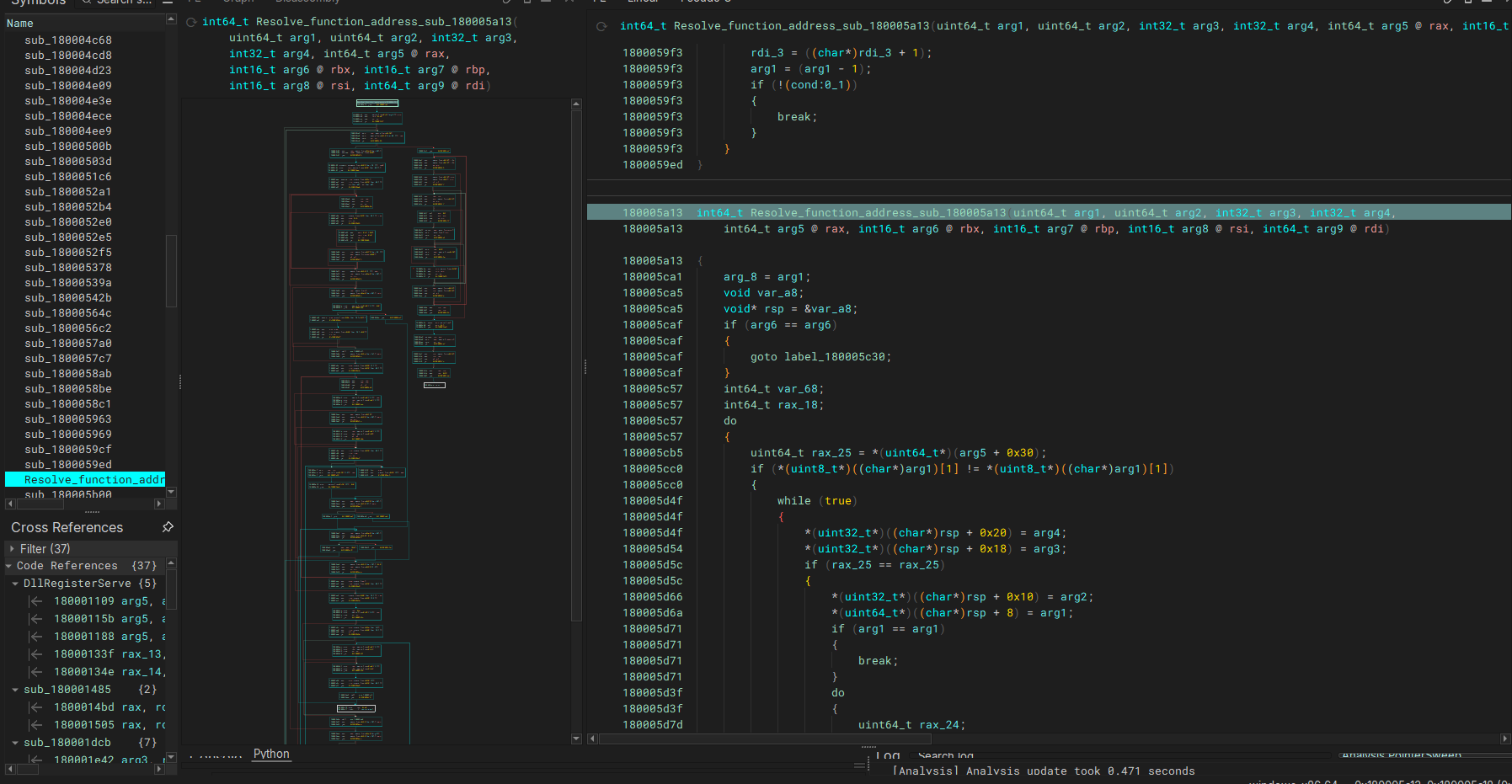Image resolution: width=1512 pixels, height=784 pixels.
Task: Click linear view horizontal scrollbar thumb
Action: coord(765,739)
